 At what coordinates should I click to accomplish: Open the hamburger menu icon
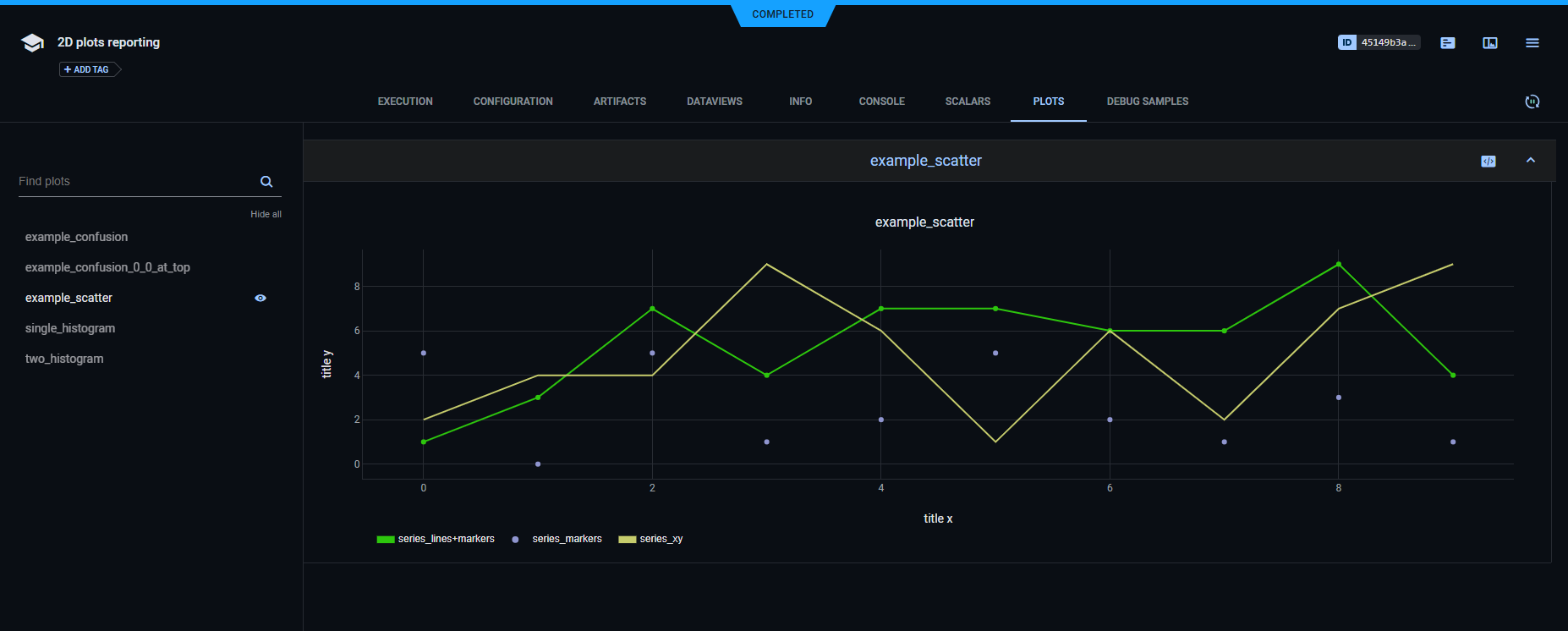(x=1532, y=43)
